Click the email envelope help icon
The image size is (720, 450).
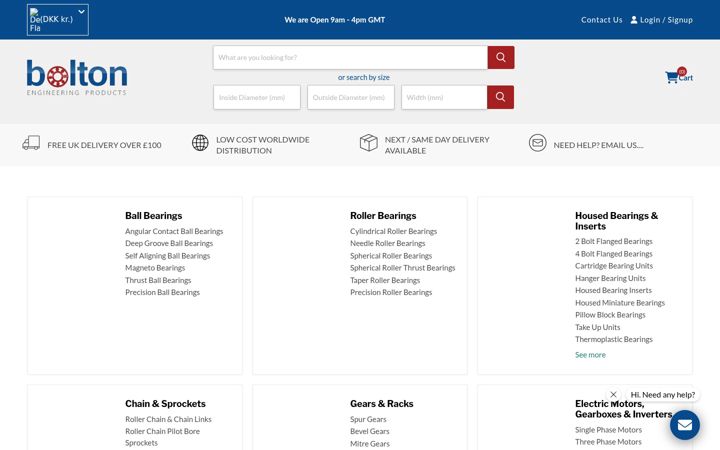point(537,143)
